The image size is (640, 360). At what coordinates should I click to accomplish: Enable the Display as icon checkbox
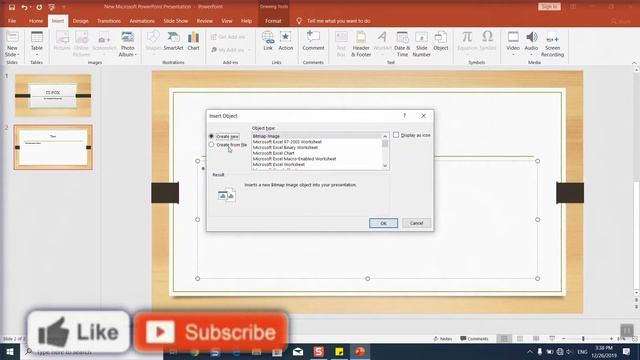click(x=396, y=135)
